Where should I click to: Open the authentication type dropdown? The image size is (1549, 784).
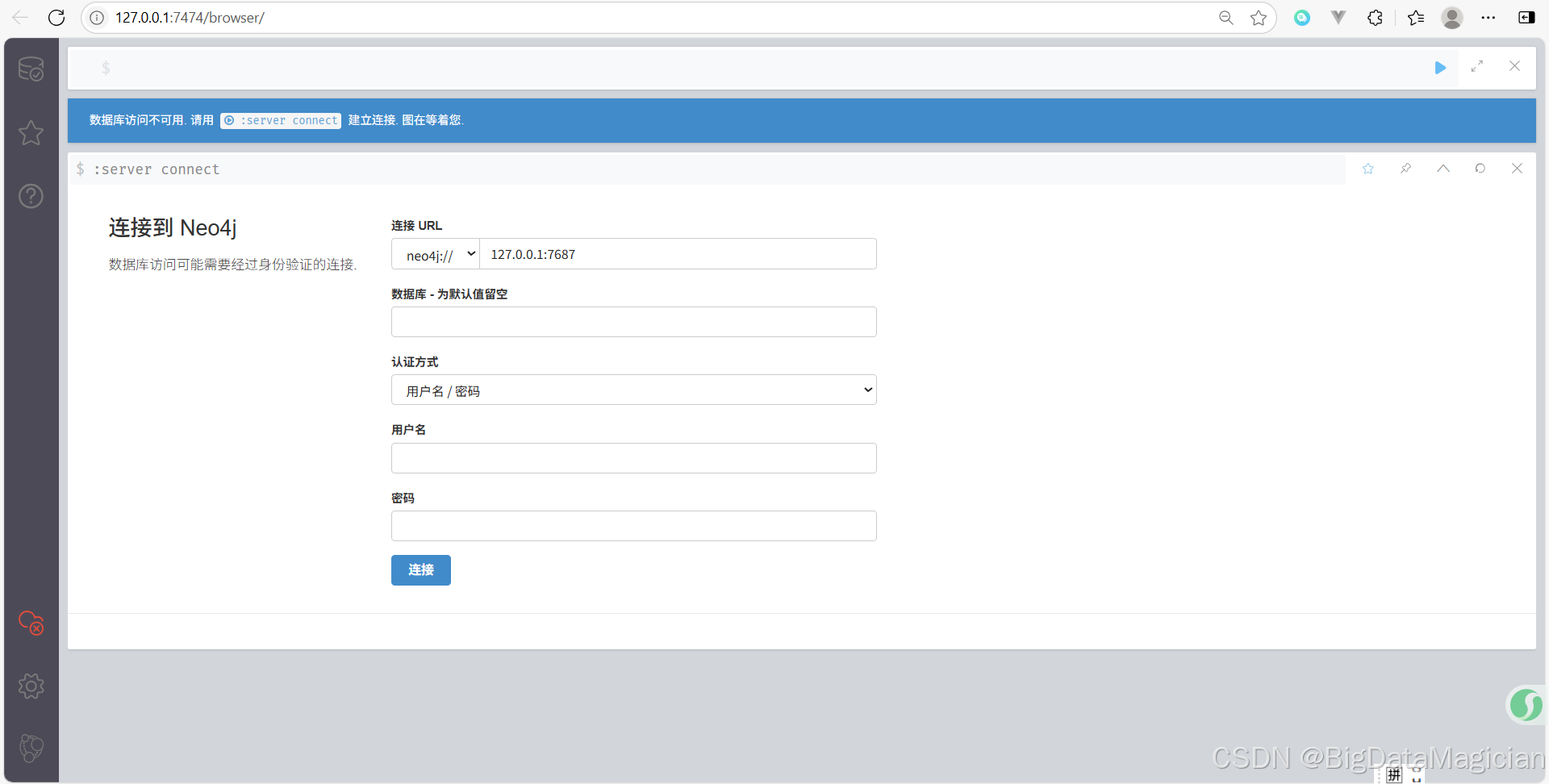pos(634,390)
